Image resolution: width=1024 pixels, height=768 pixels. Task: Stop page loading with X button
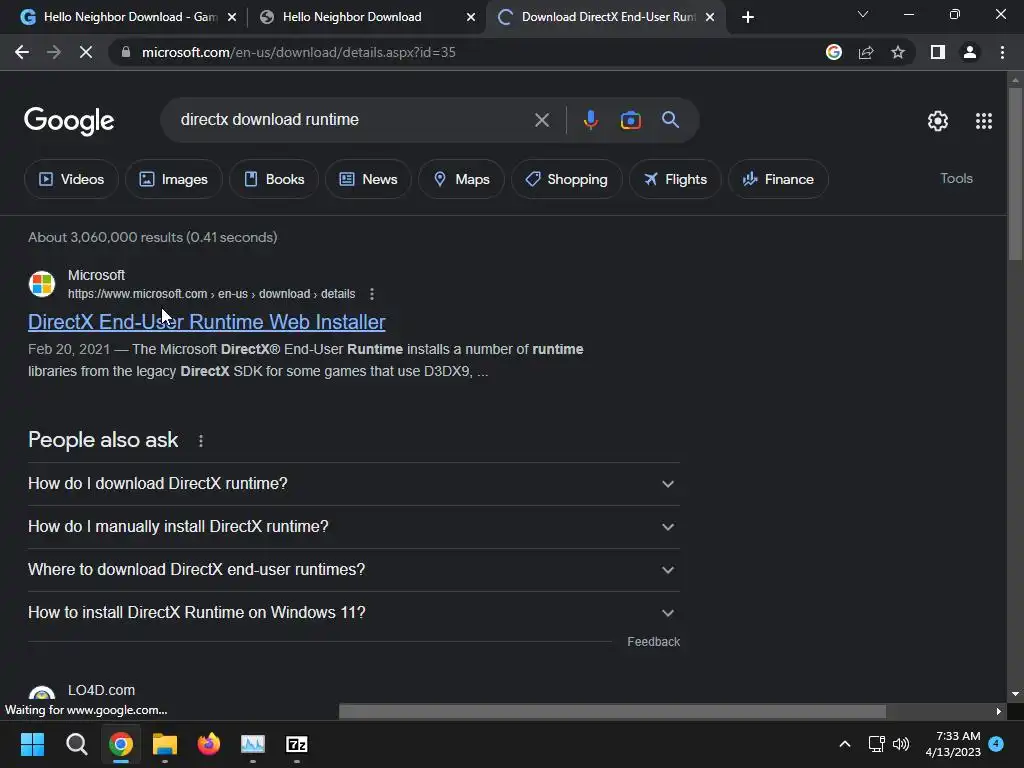[86, 52]
